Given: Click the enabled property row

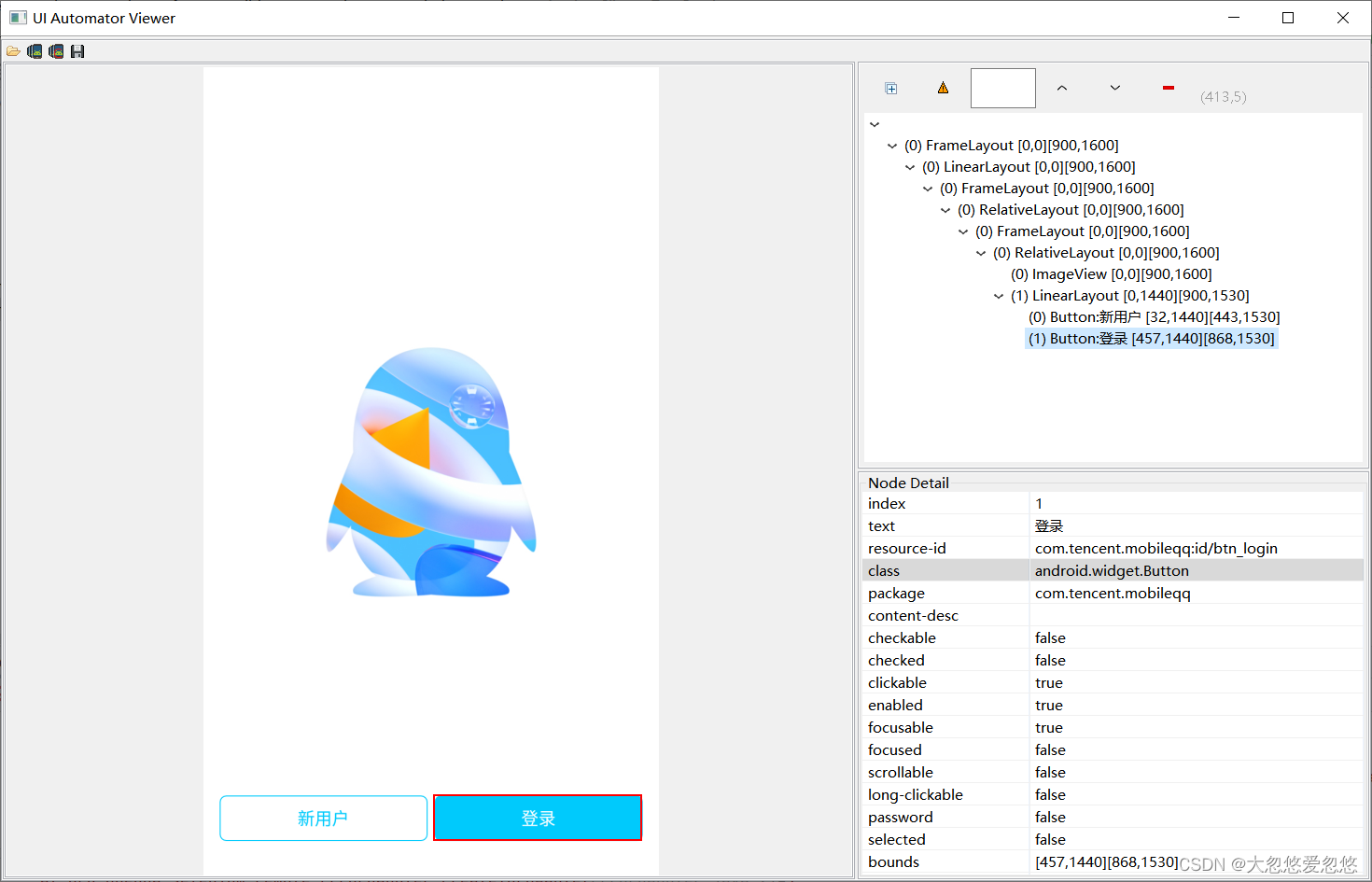Looking at the screenshot, I should 1113,706.
